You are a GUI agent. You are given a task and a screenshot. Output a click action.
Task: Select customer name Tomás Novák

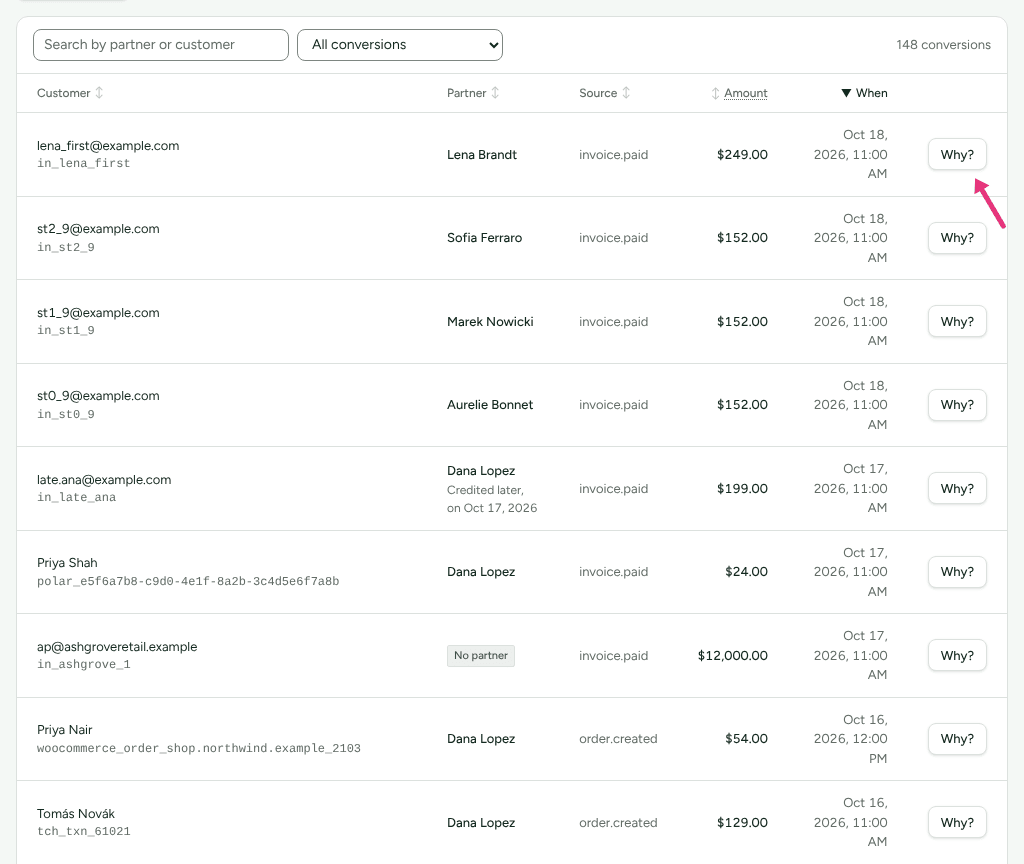[x=76, y=814]
